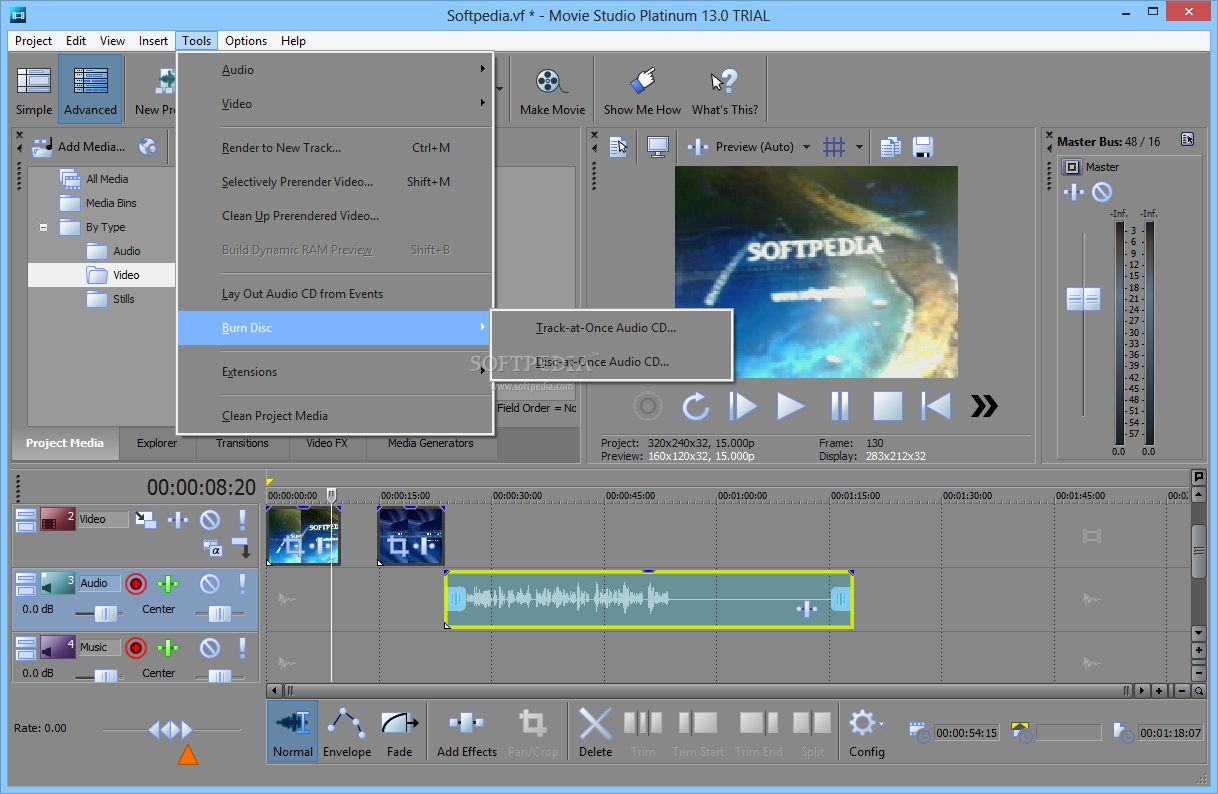Click the Audio track volume slider
The width and height of the screenshot is (1218, 794).
(x=104, y=612)
